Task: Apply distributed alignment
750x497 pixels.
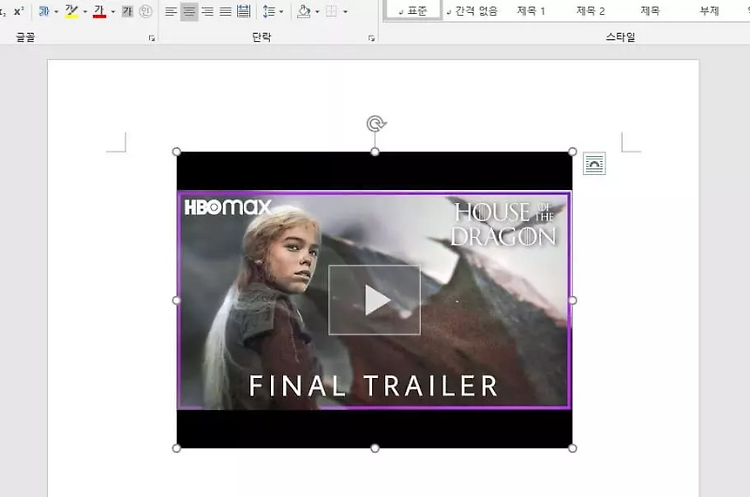Action: 244,11
